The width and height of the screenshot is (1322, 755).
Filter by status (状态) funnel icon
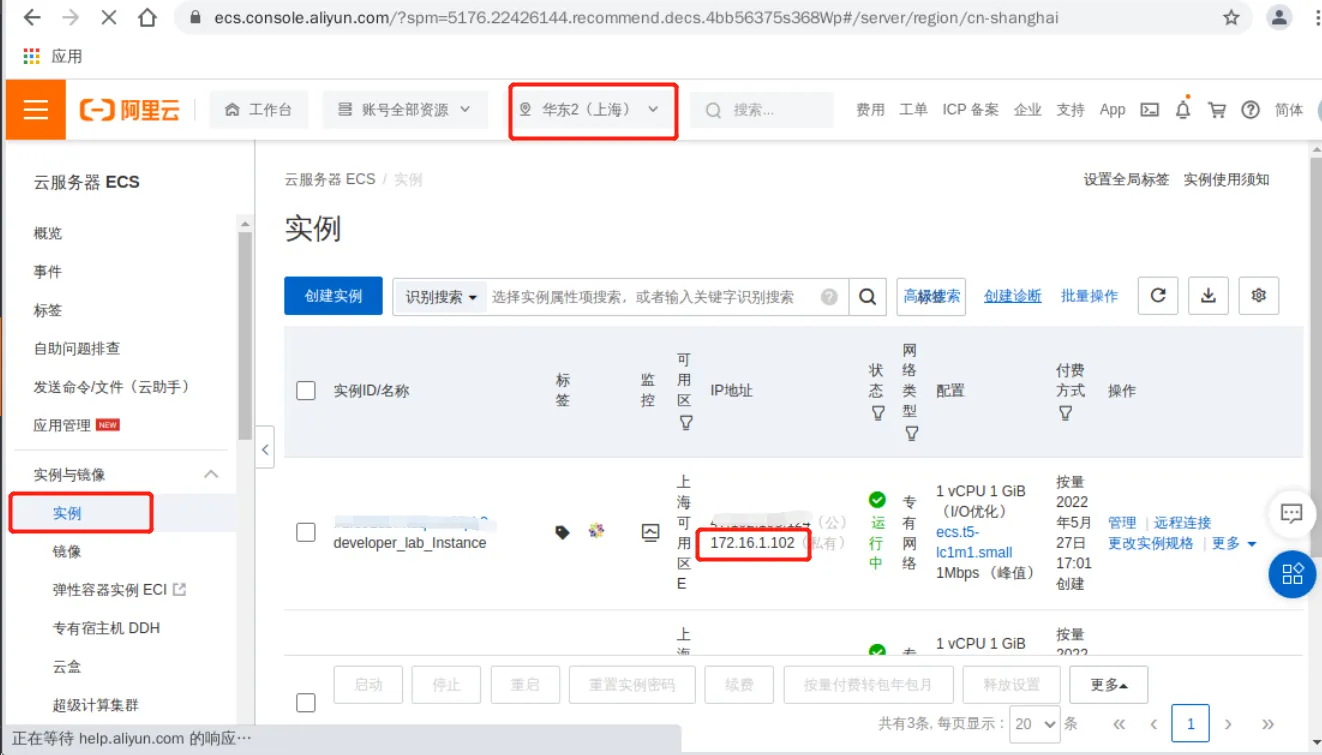click(x=878, y=413)
